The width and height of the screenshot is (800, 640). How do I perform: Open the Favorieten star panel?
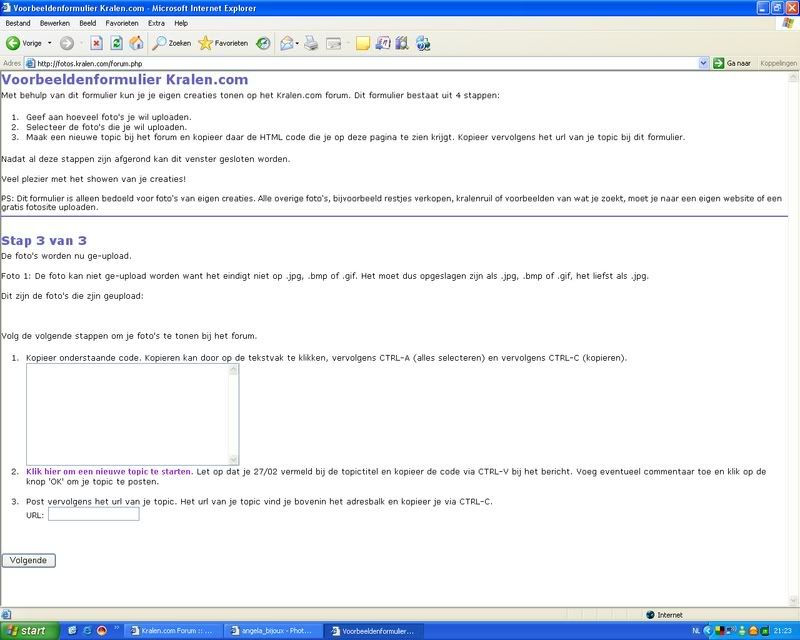(x=223, y=43)
